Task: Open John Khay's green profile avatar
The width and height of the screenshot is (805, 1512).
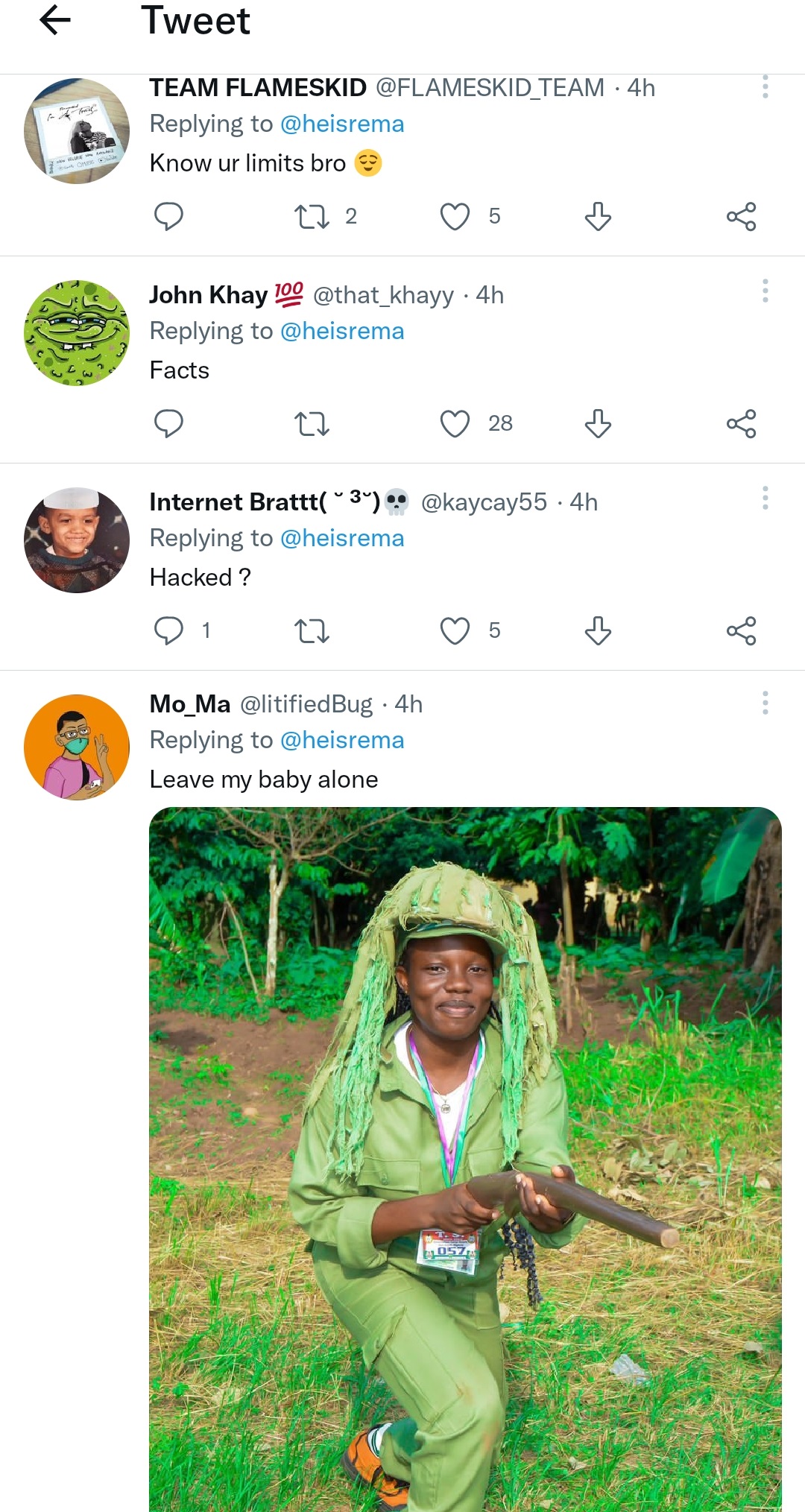Action: point(77,333)
